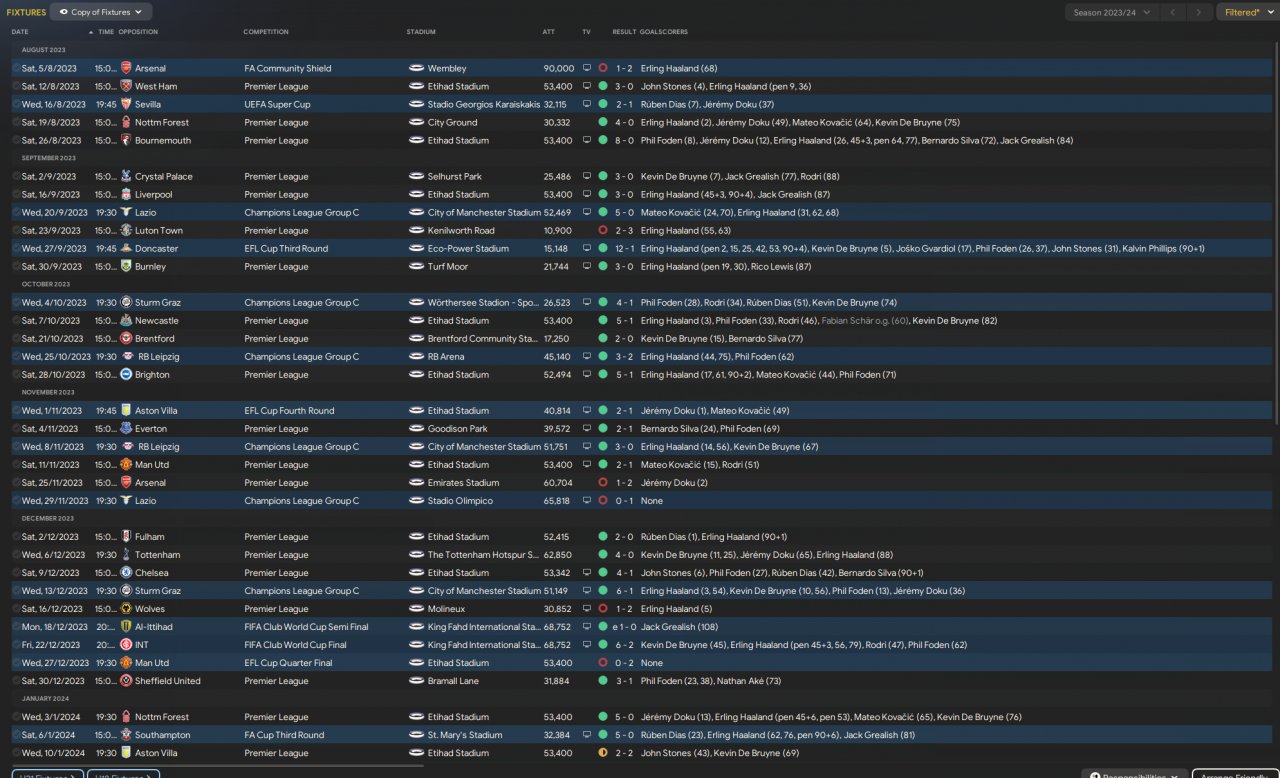Sort by the Opposition column header
Viewport: 1280px width, 778px height.
coord(138,32)
